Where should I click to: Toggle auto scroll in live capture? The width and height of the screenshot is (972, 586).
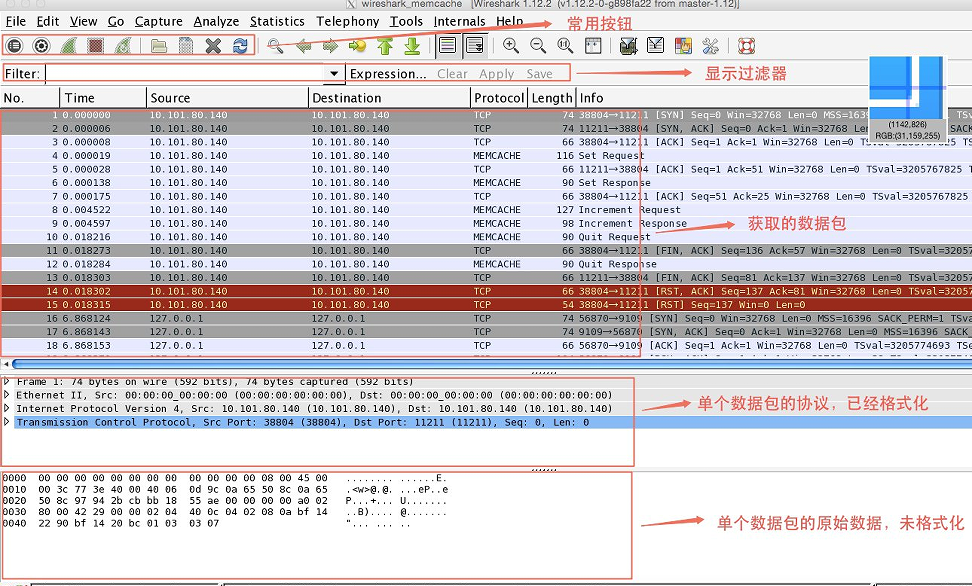click(475, 46)
